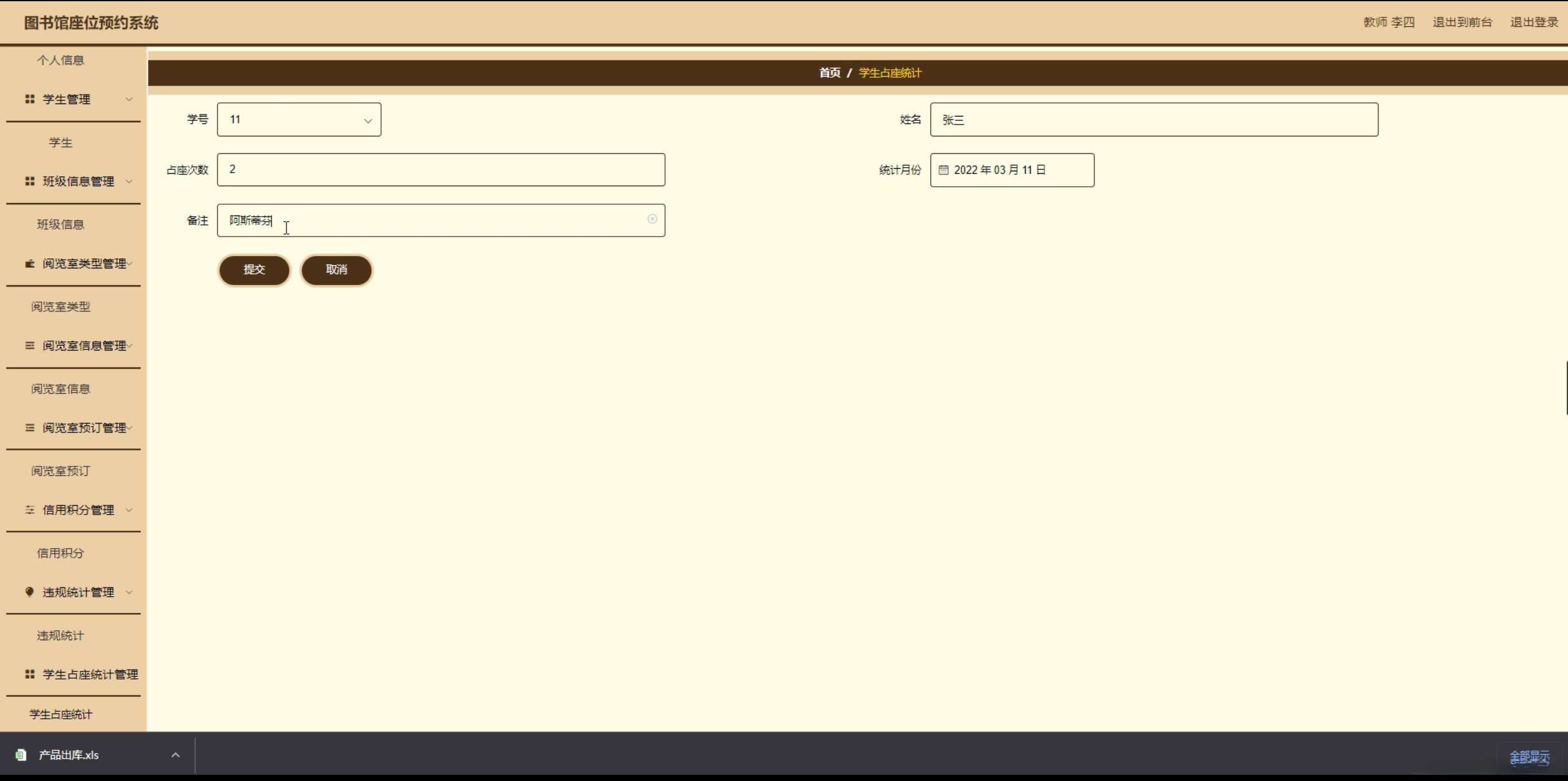
Task: Click the sliders icon beside 信用积分管理
Action: tap(29, 510)
